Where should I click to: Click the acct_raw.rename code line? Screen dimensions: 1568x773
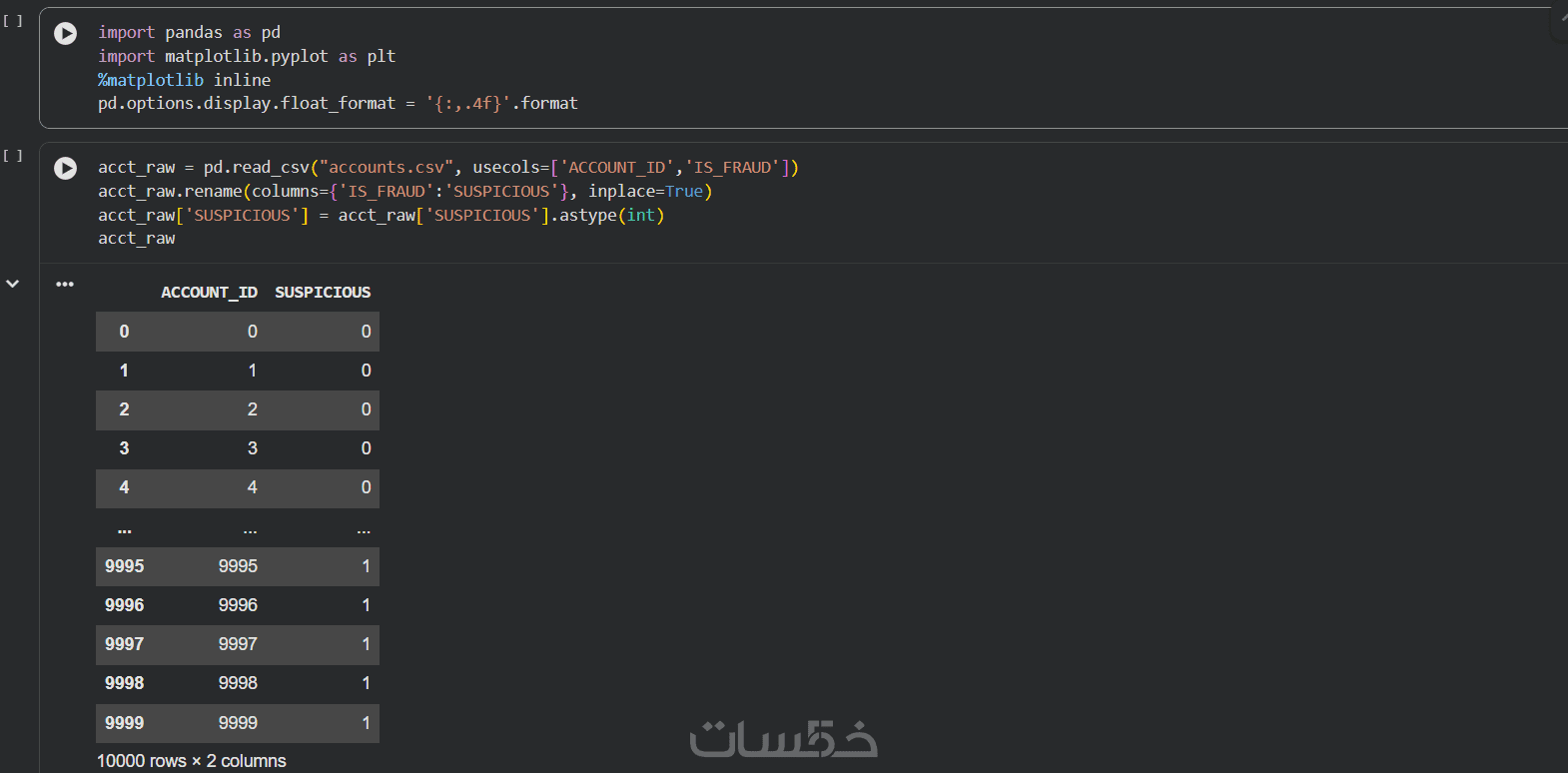tap(404, 192)
